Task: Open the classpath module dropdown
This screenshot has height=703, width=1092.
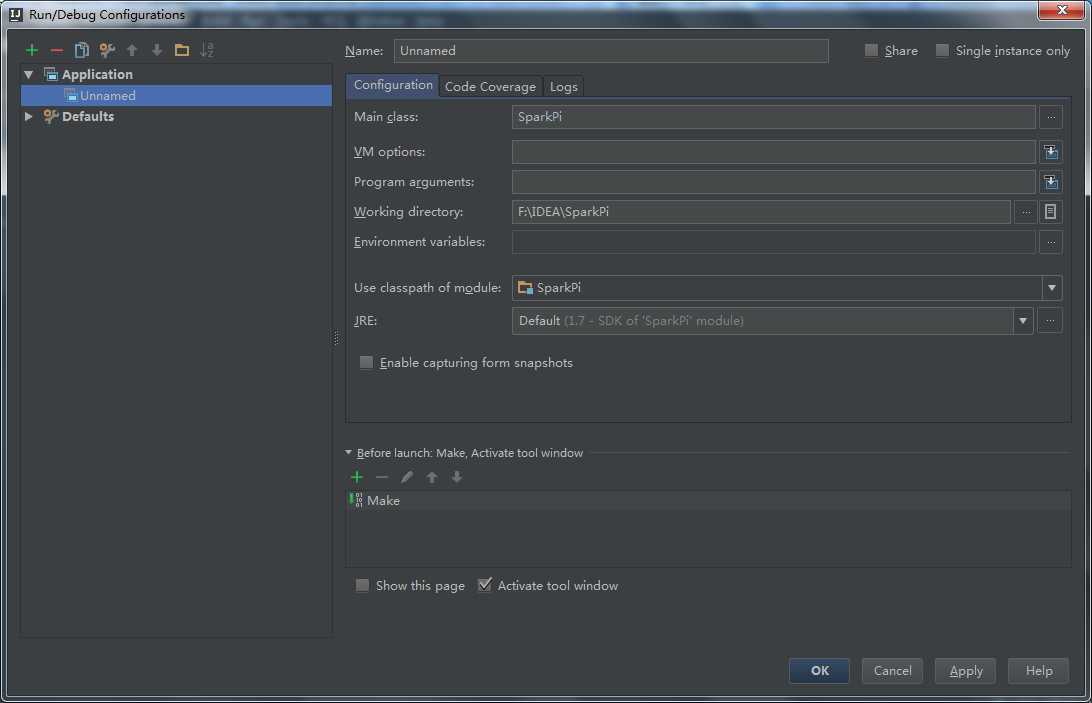Action: [1052, 288]
